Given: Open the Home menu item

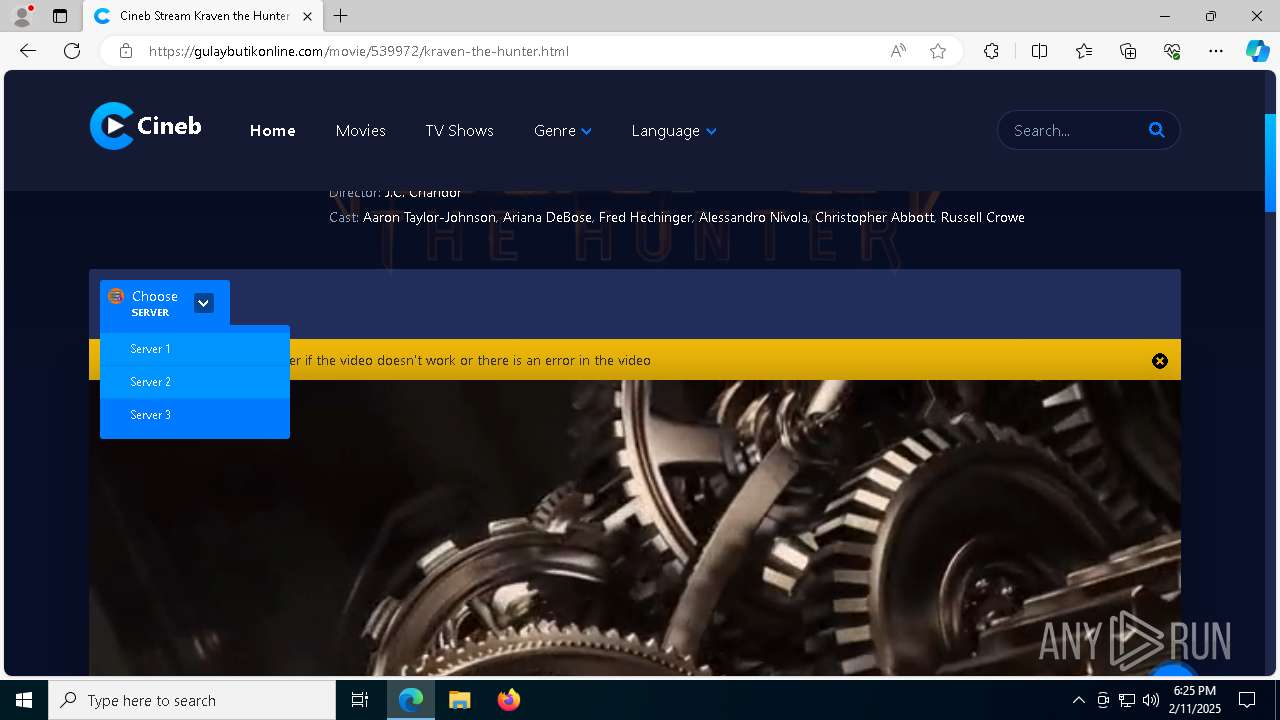Looking at the screenshot, I should point(272,131).
